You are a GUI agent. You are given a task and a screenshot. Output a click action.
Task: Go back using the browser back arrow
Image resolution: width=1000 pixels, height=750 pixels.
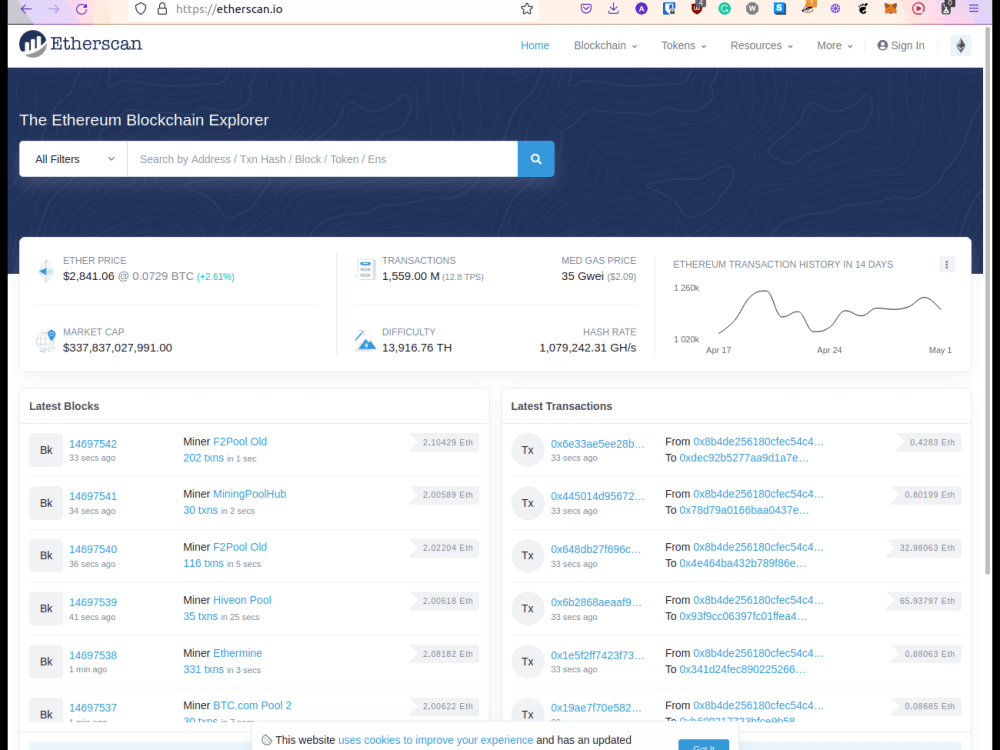[x=26, y=9]
